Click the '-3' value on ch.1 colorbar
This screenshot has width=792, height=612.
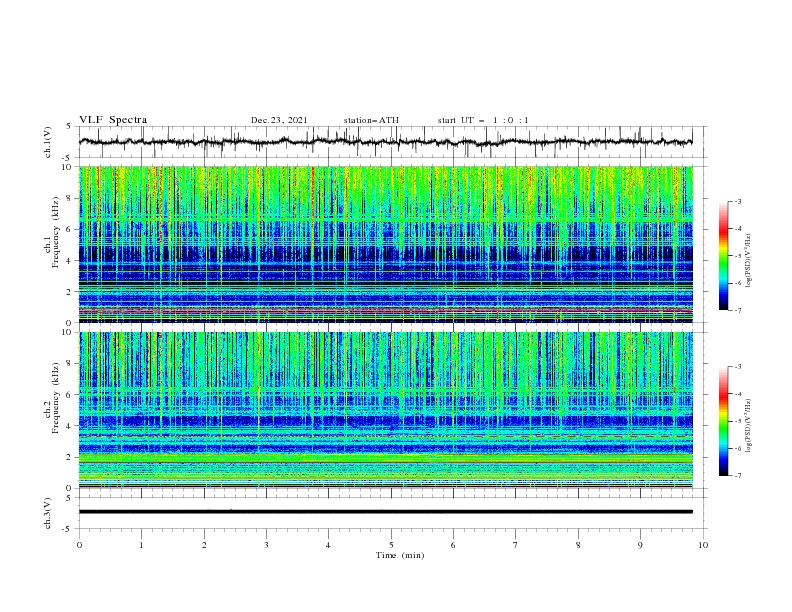pos(737,201)
